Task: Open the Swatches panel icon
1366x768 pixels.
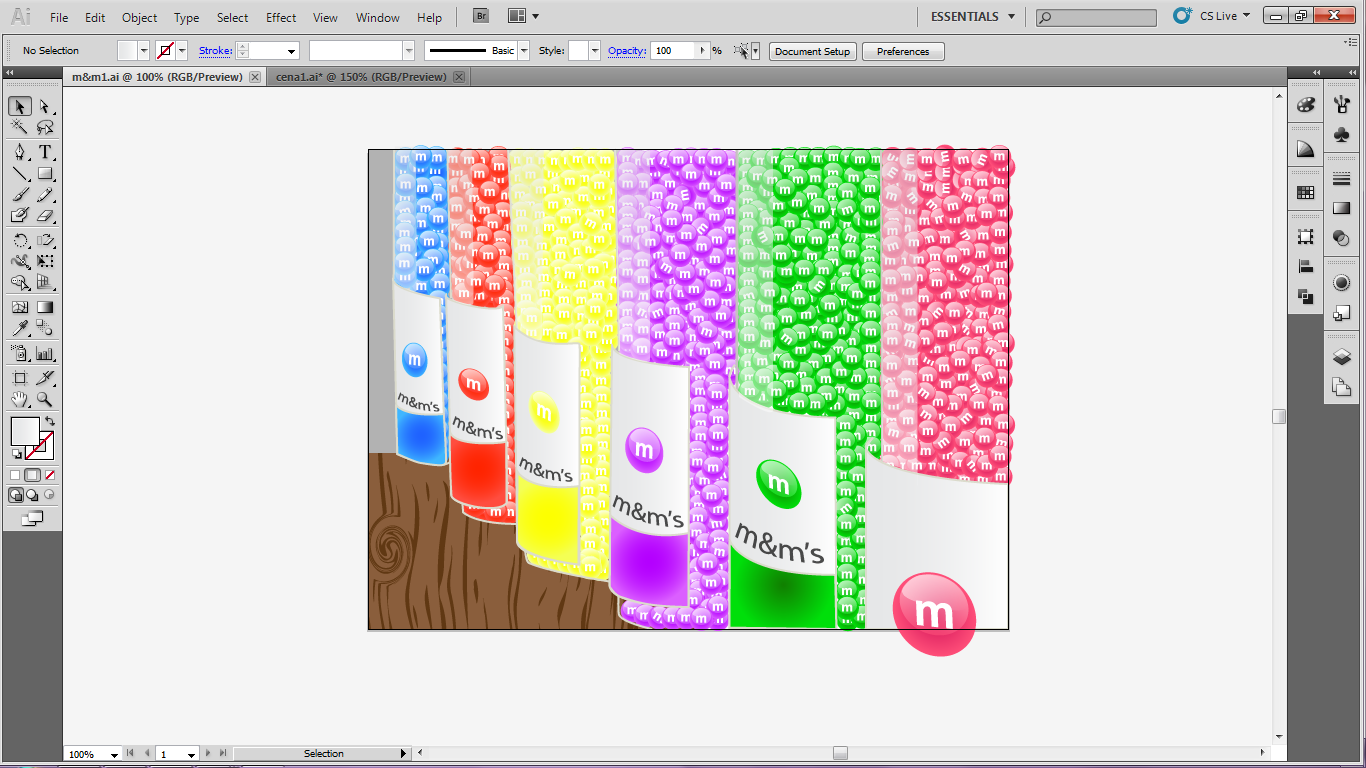Action: 1305,192
